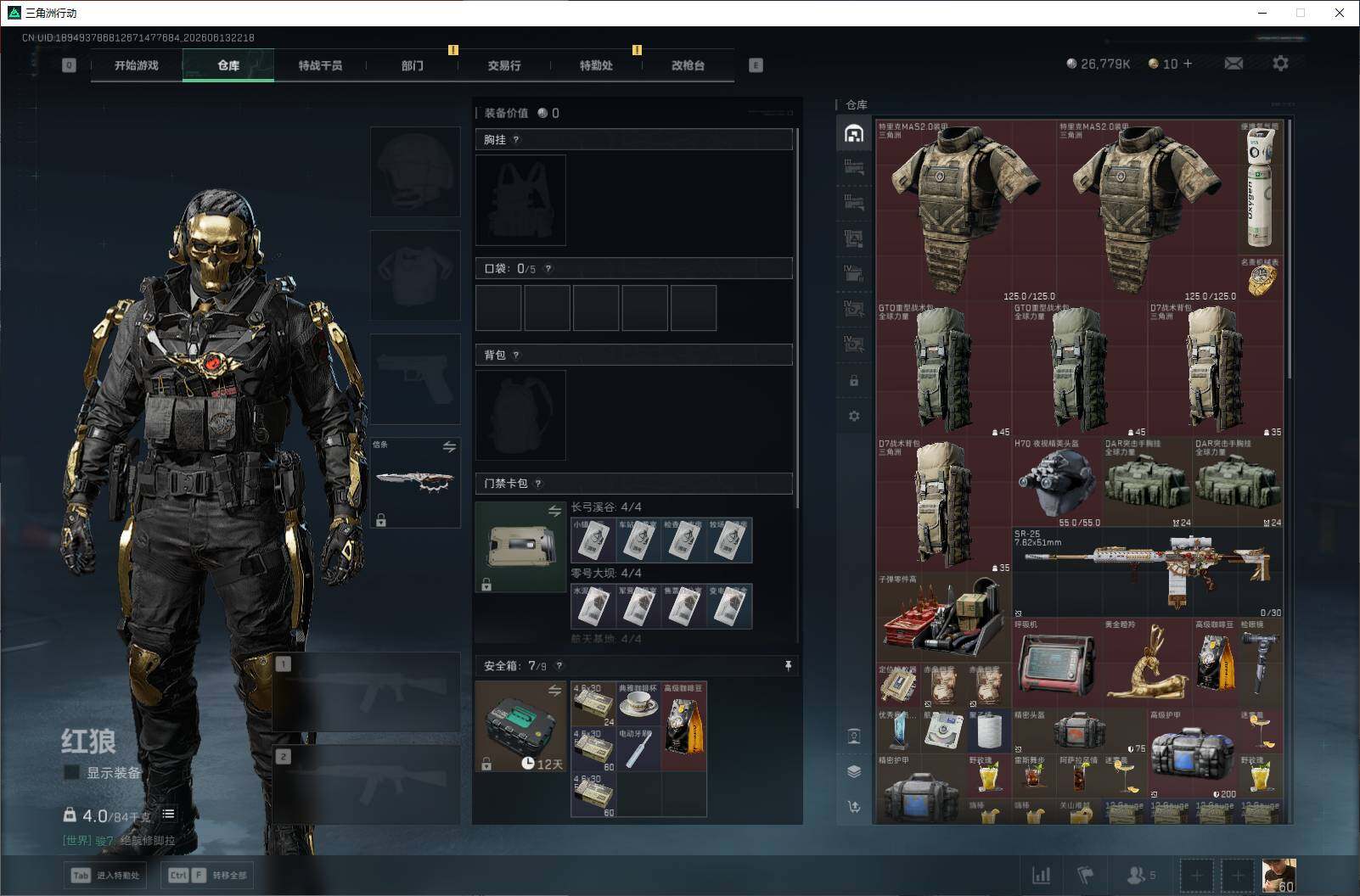Swap the melee knife with its swap arrows
Image resolution: width=1360 pixels, height=896 pixels.
449,446
